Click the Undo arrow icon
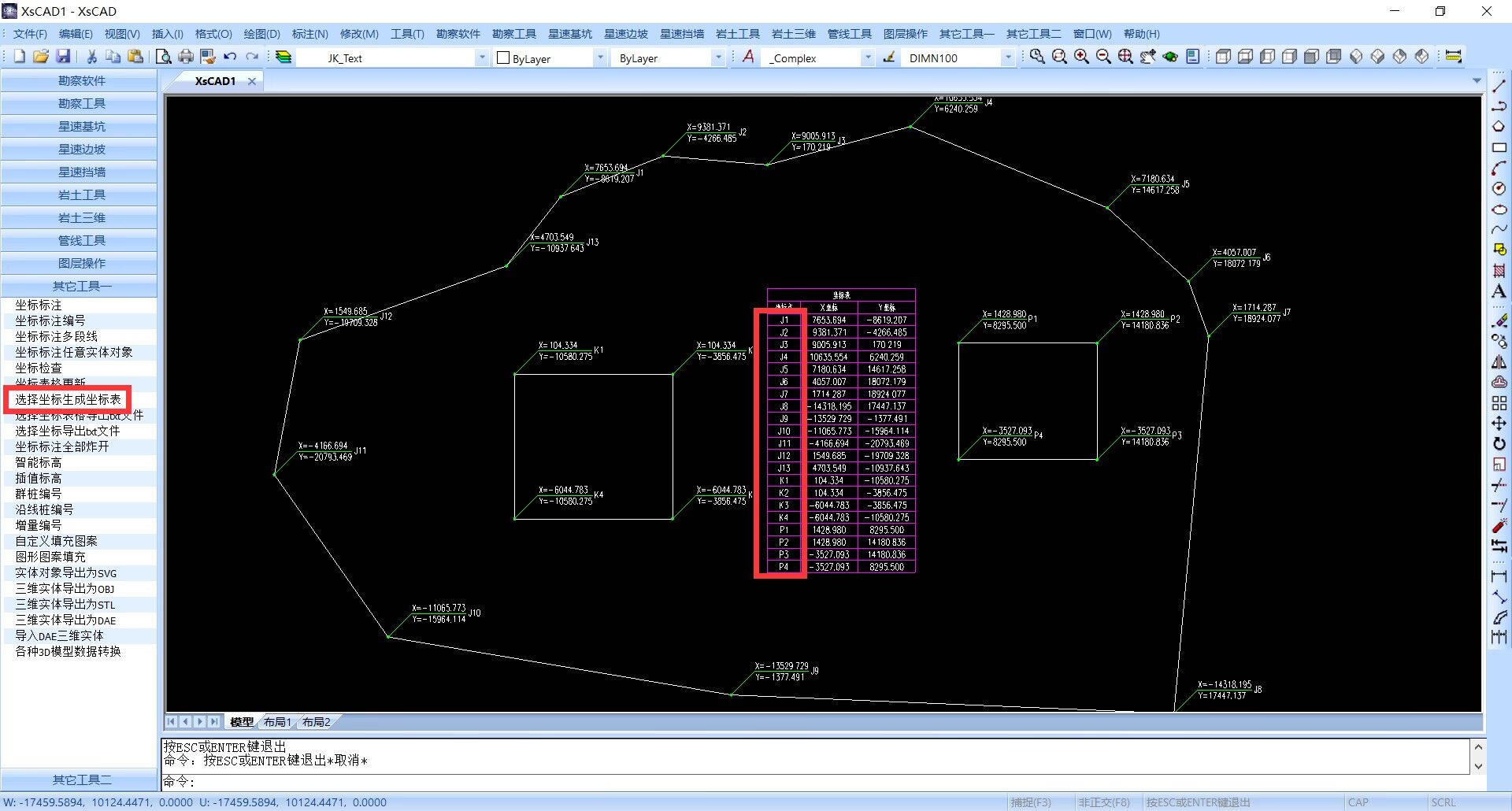This screenshot has width=1512, height=811. point(230,57)
